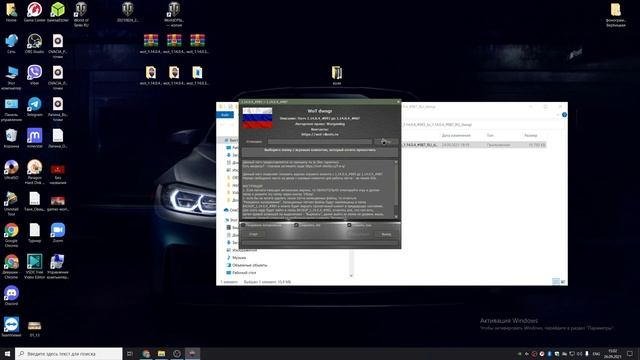This screenshot has width=640, height=360.
Task: Select the Zoom desktop shortcut
Action: (58, 233)
